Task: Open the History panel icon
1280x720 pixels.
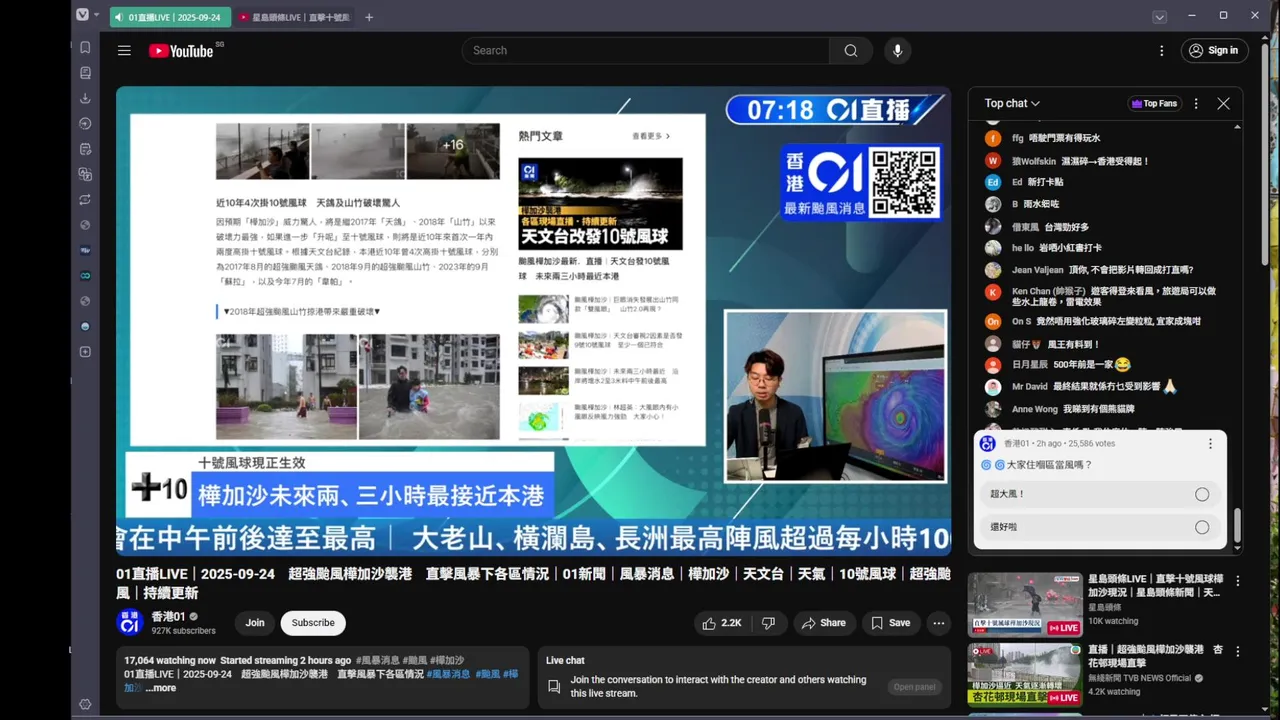Action: (x=85, y=124)
